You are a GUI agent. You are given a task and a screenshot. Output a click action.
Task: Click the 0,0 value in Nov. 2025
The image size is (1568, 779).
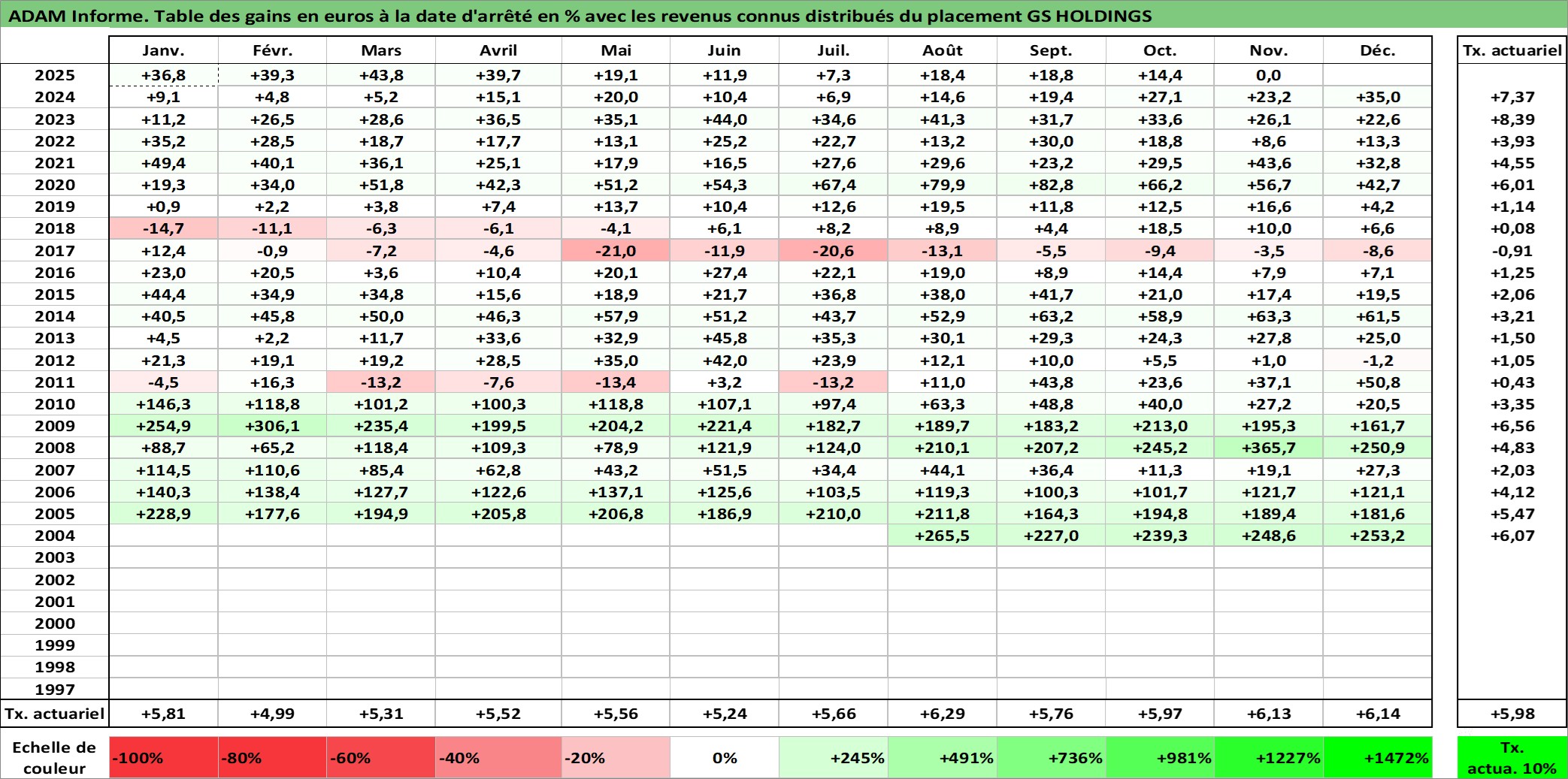coord(1268,75)
